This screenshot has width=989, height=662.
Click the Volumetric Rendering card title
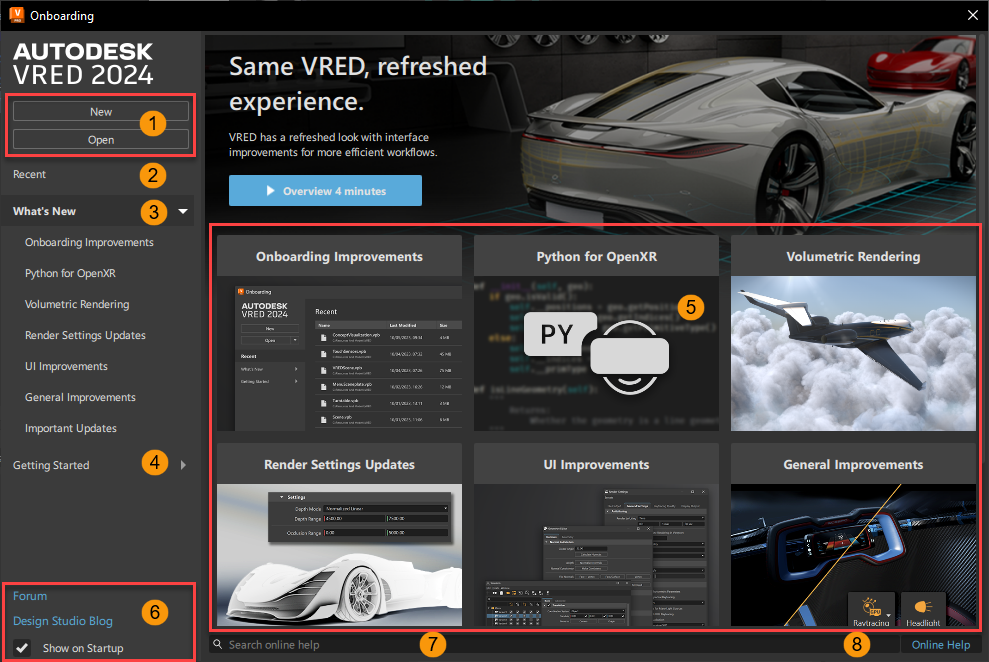(x=853, y=256)
